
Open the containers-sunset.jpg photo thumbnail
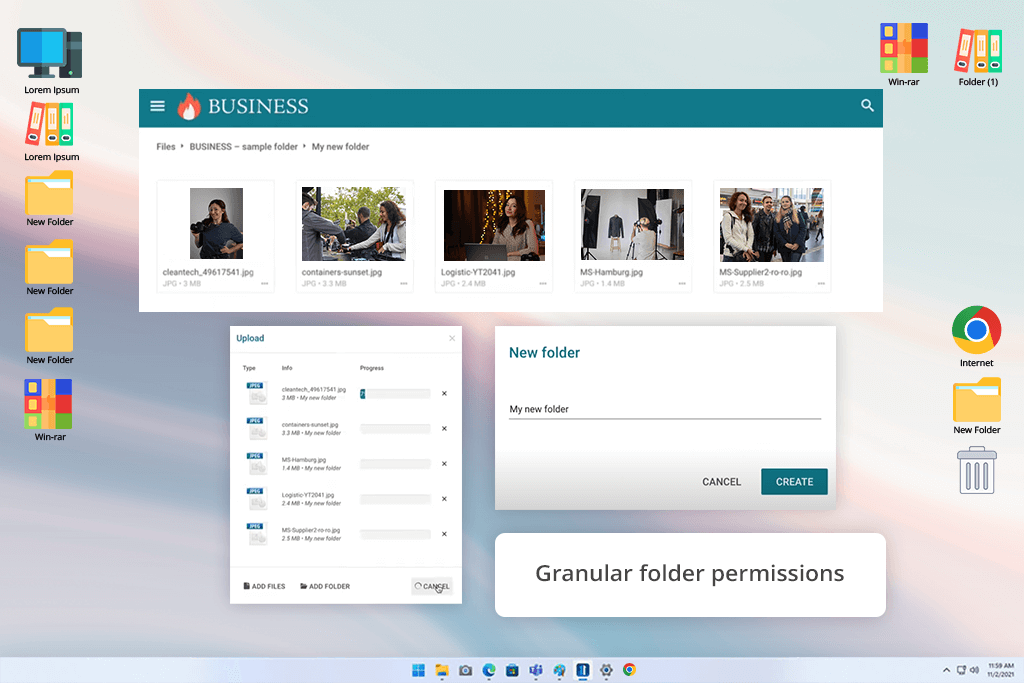353,224
